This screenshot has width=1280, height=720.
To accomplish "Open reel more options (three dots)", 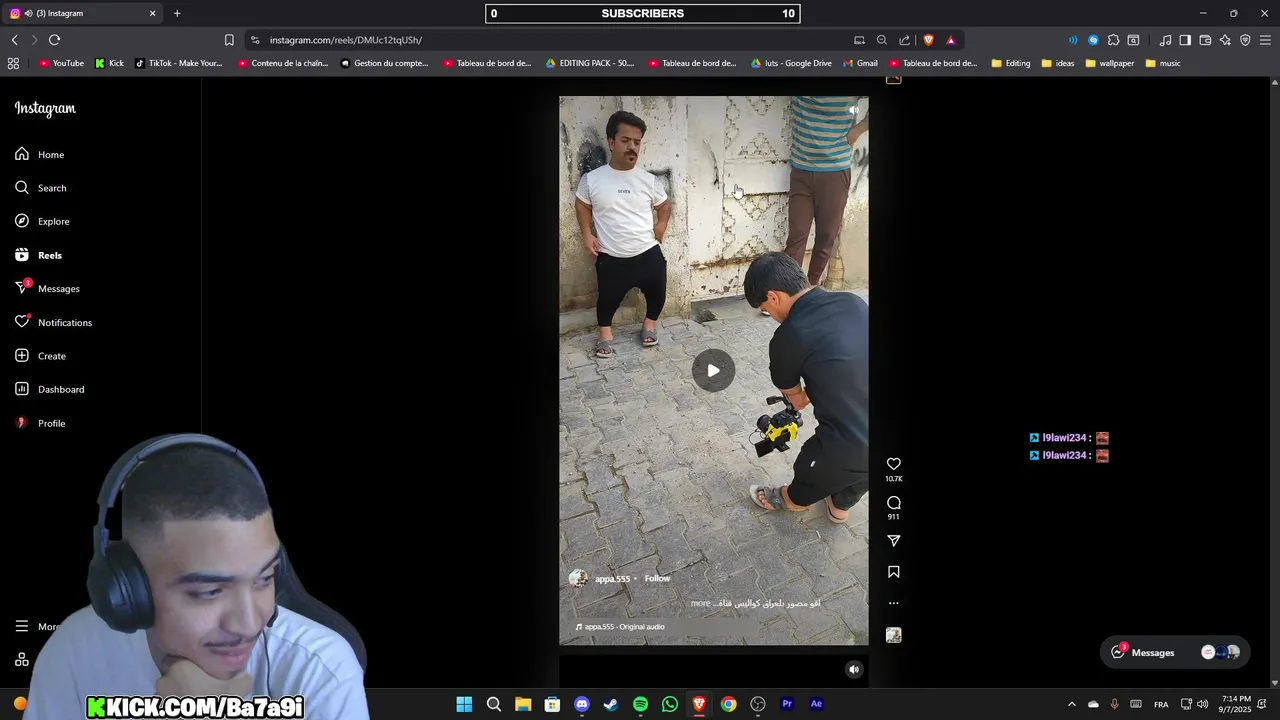I will coord(894,603).
